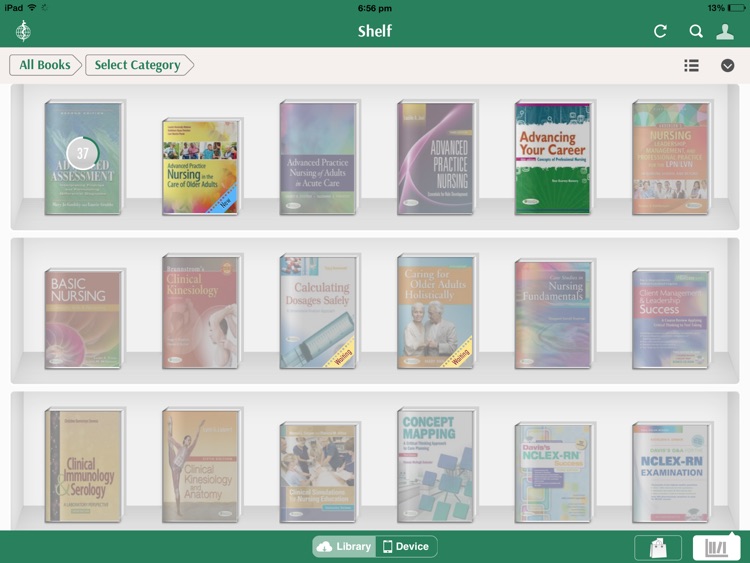The height and width of the screenshot is (563, 750).
Task: Open the Select Category chooser
Action: click(139, 65)
